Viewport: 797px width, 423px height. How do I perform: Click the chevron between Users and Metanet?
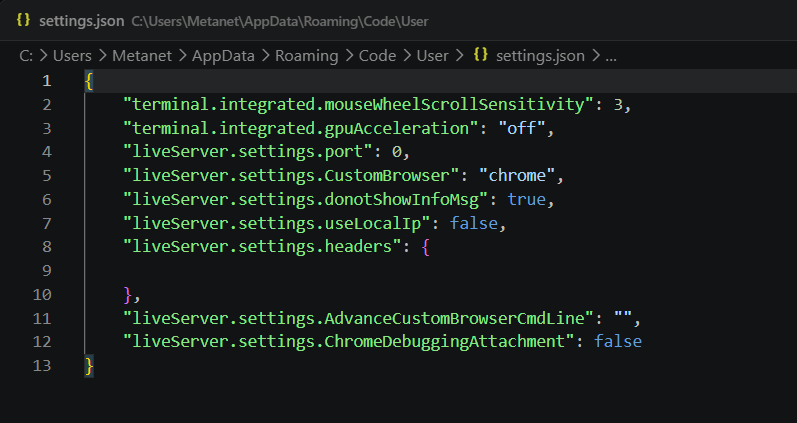point(102,55)
